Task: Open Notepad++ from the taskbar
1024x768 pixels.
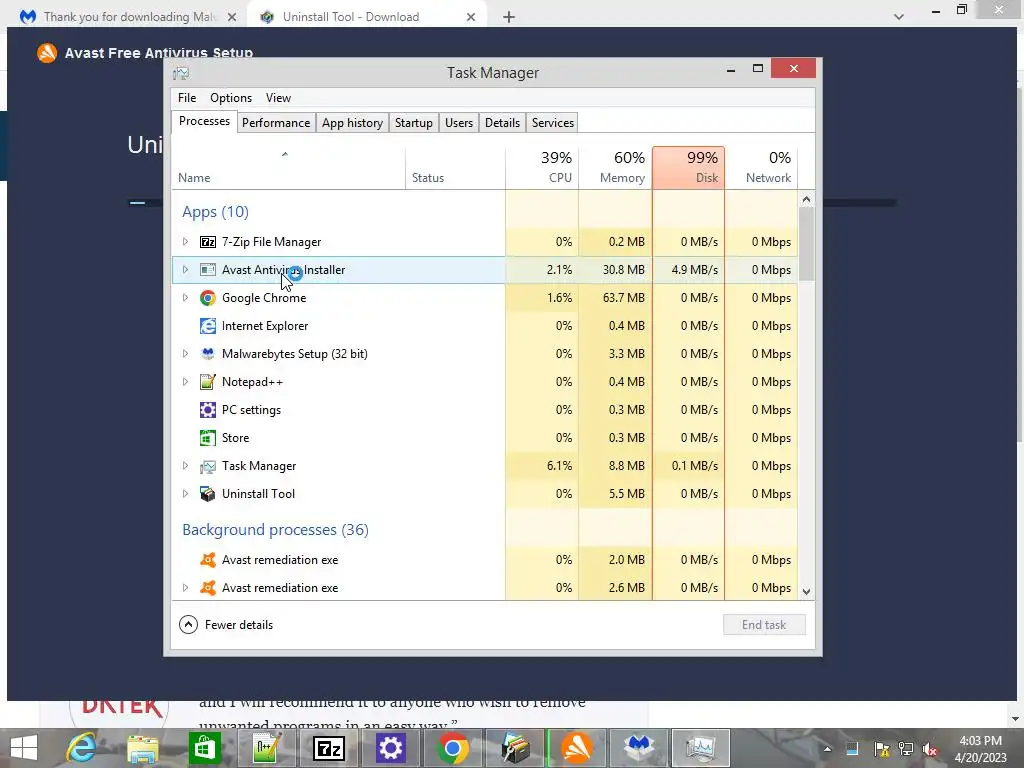Action: tap(267, 748)
